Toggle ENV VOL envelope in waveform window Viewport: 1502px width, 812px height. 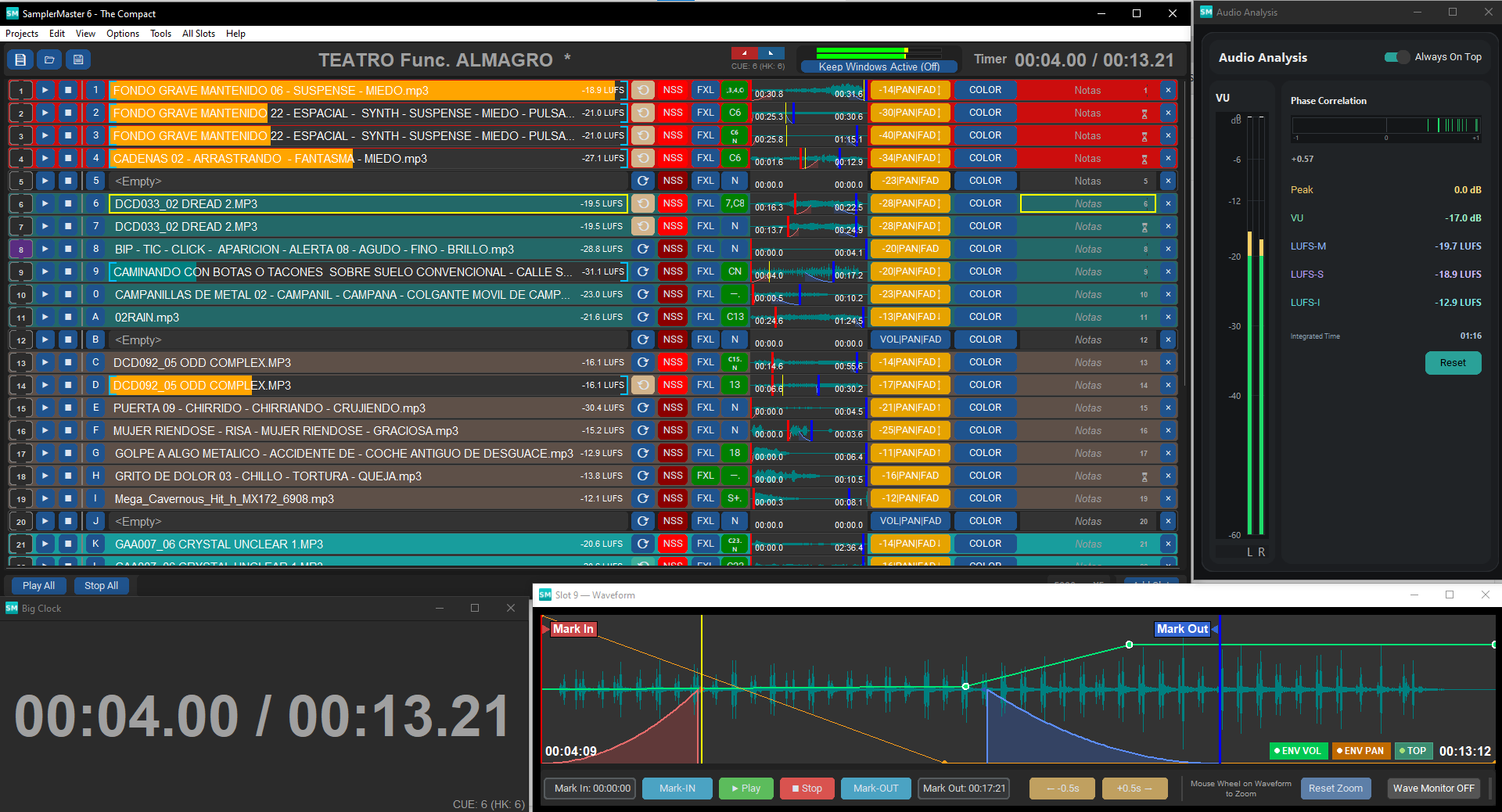click(x=1297, y=751)
